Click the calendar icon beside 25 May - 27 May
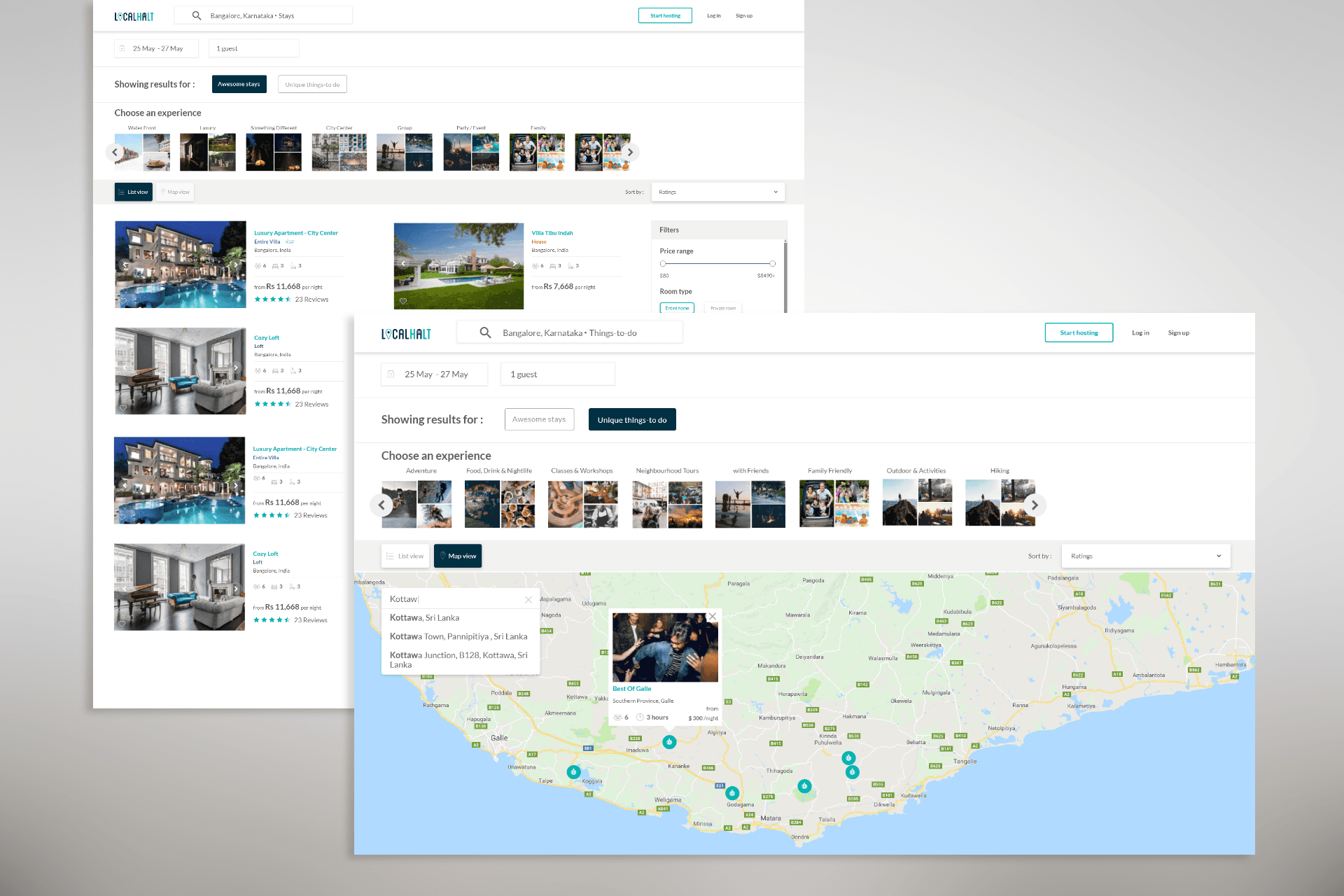The width and height of the screenshot is (1344, 896). [x=391, y=374]
